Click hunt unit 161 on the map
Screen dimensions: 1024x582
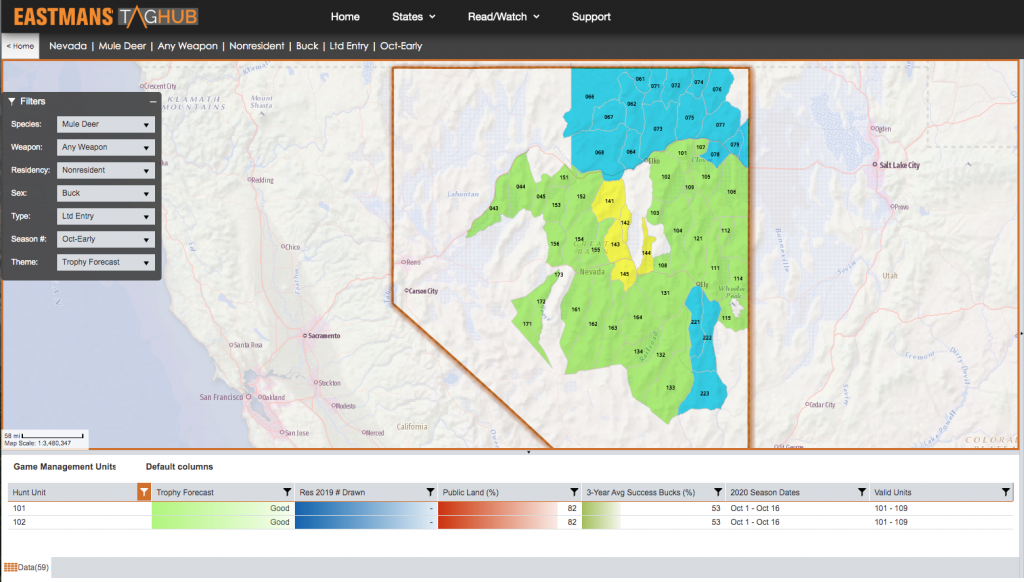(575, 309)
